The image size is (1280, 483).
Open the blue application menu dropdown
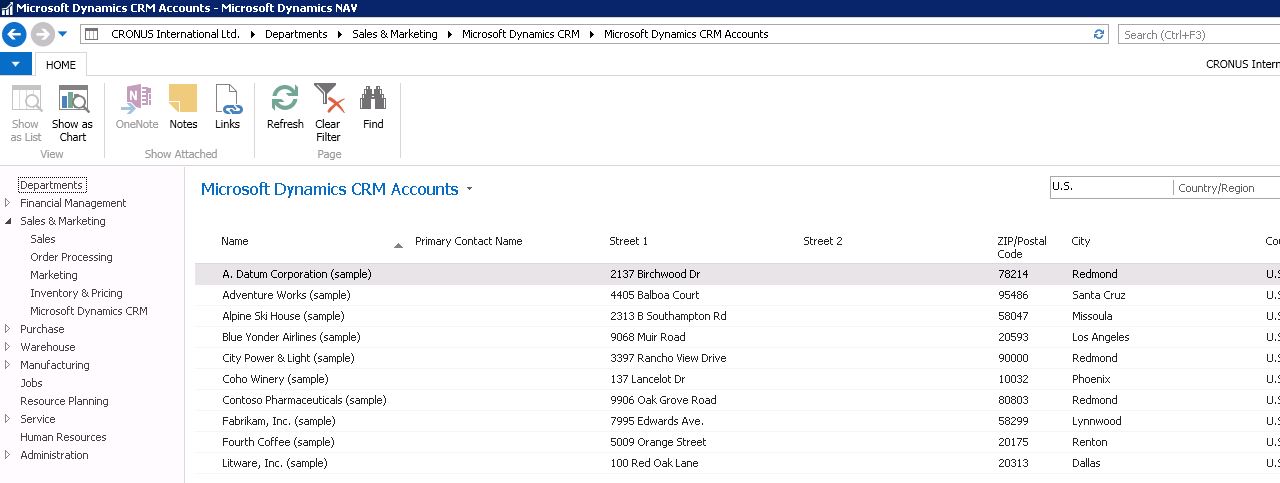[x=15, y=64]
